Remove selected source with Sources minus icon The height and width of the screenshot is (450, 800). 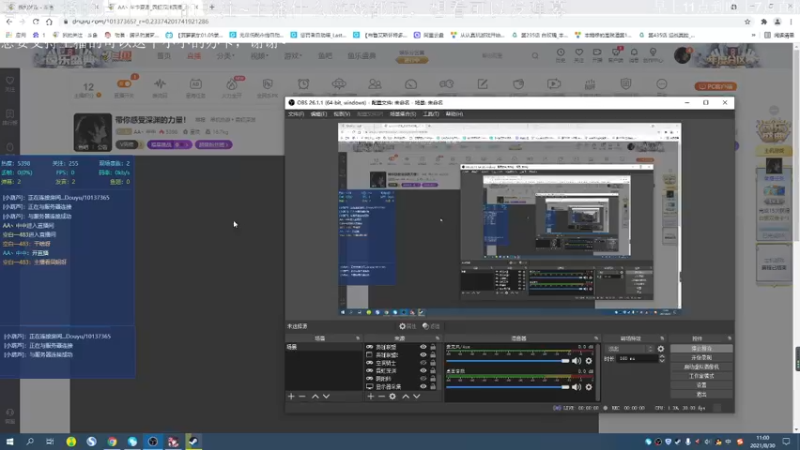pyautogui.click(x=382, y=396)
